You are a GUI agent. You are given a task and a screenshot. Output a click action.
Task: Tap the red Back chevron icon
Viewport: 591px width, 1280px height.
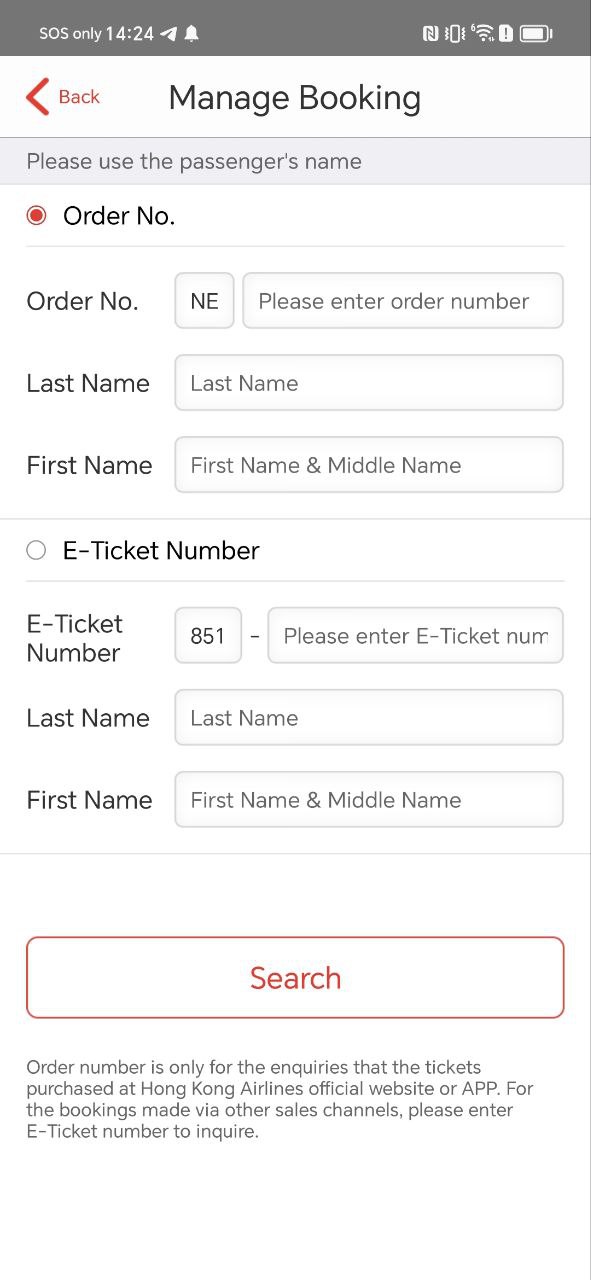pyautogui.click(x=37, y=97)
